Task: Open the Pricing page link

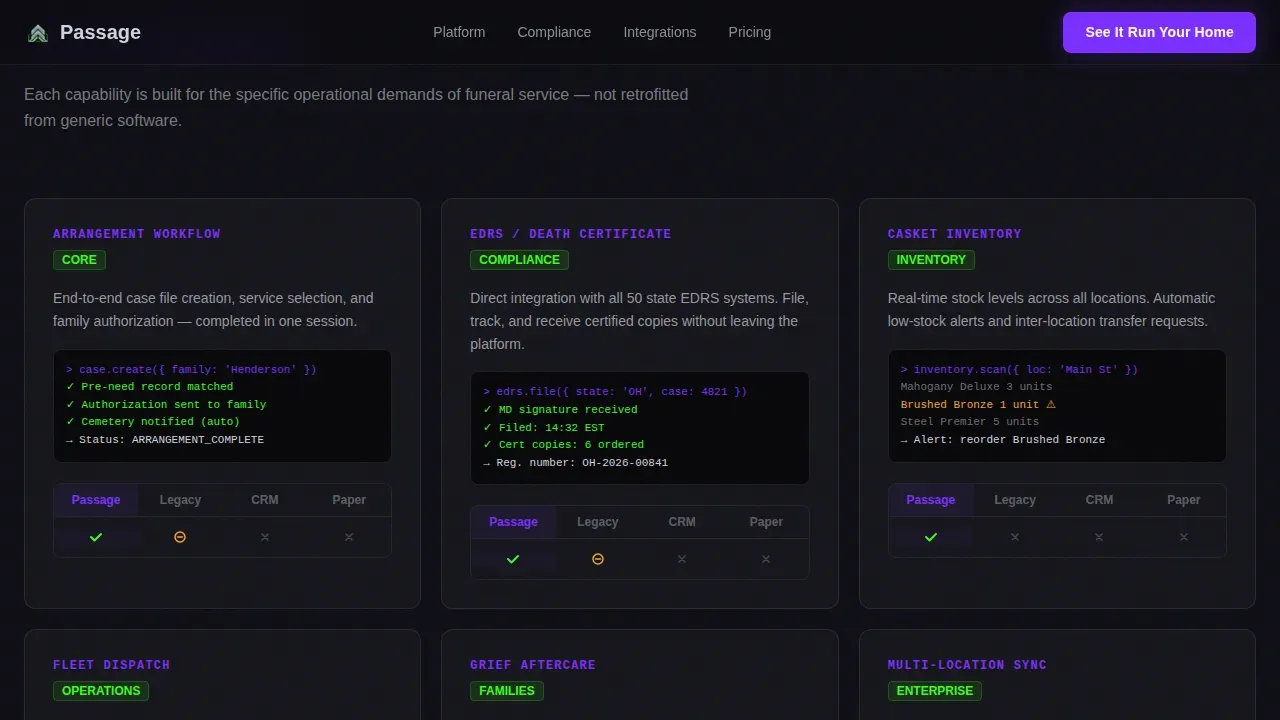Action: pyautogui.click(x=750, y=32)
